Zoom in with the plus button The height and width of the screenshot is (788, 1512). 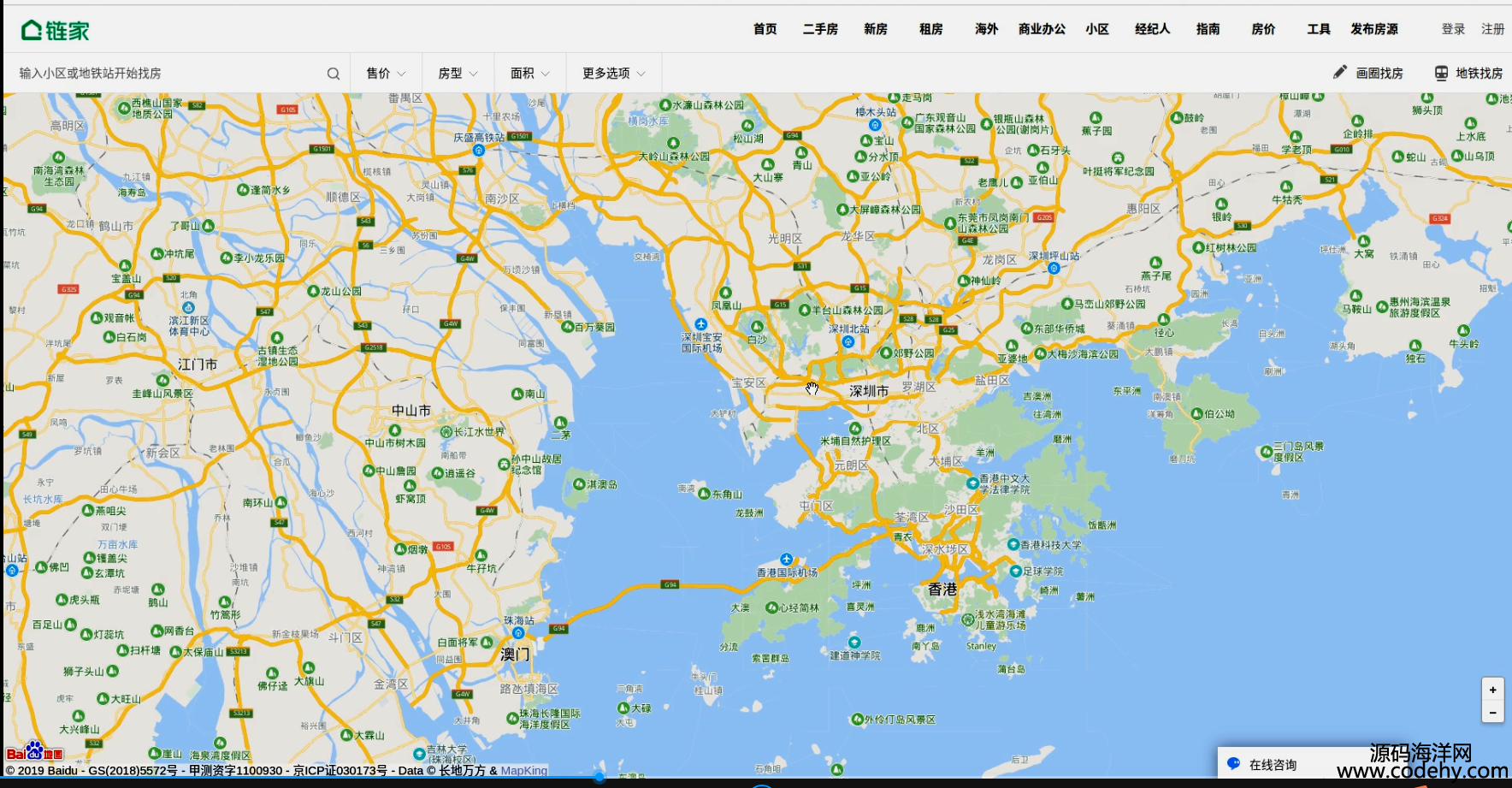[1492, 690]
